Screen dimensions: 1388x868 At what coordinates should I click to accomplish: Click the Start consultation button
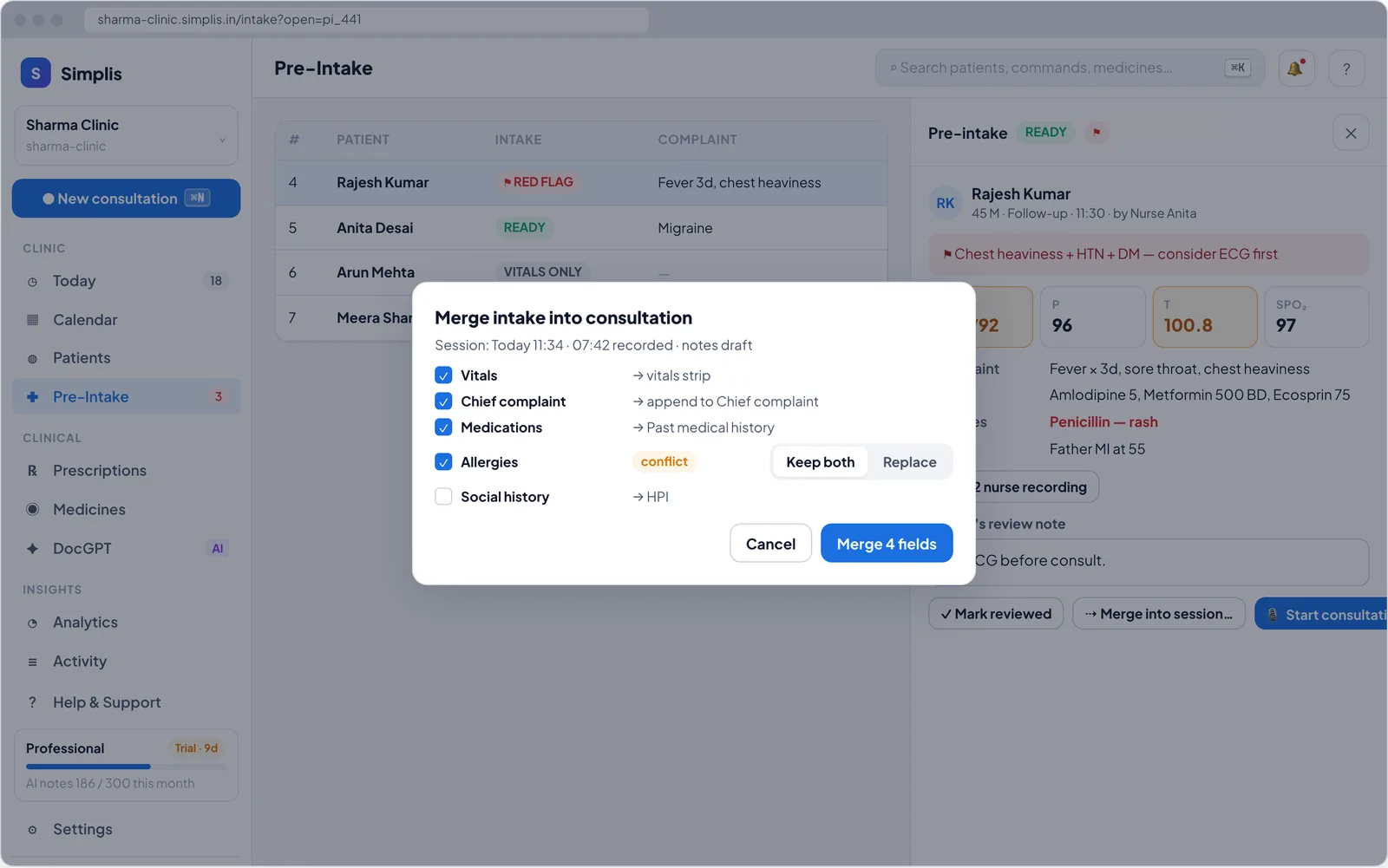point(1321,614)
